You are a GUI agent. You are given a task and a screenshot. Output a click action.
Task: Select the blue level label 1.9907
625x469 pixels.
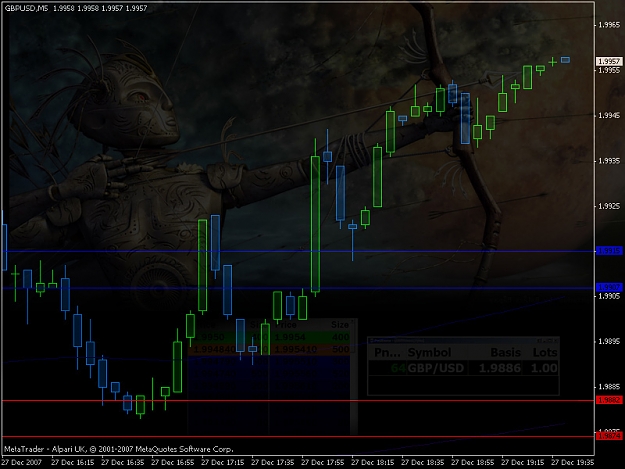609,287
